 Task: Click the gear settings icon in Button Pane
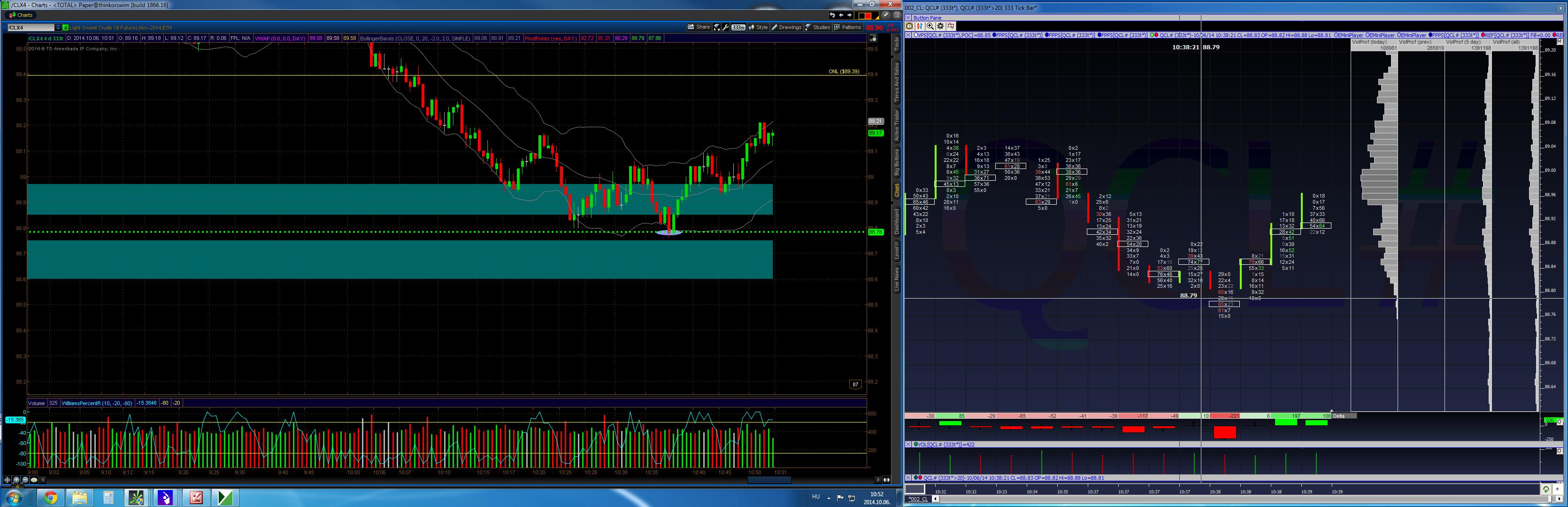tap(940, 26)
